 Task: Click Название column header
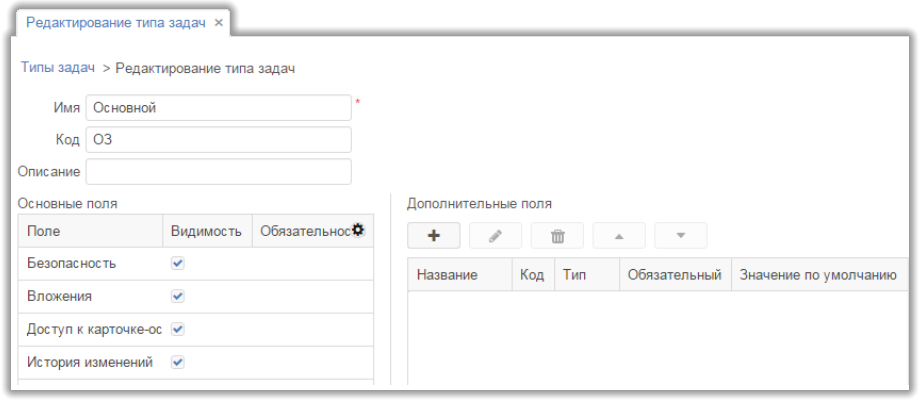[x=460, y=274]
